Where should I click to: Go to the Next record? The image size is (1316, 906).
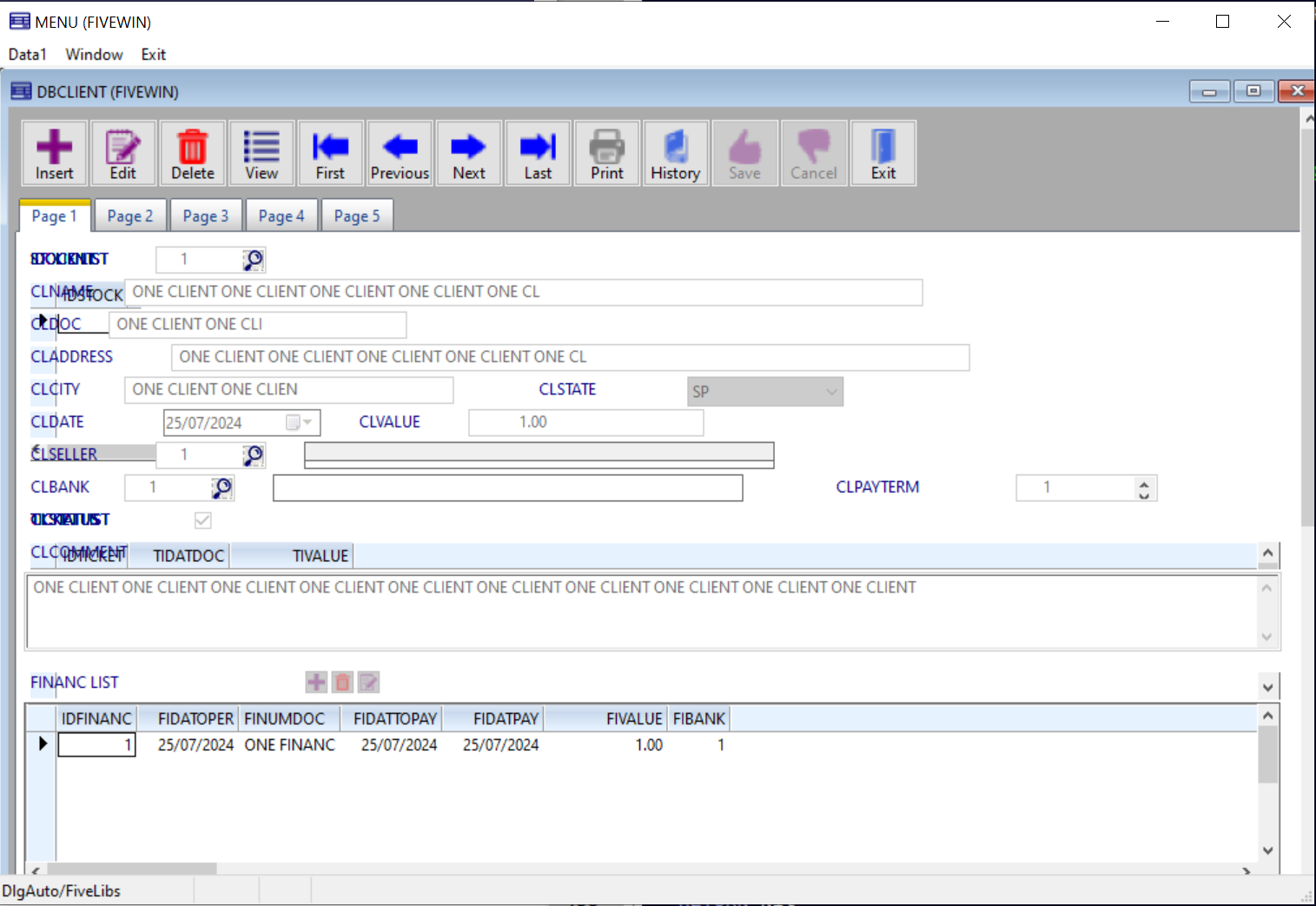[468, 154]
